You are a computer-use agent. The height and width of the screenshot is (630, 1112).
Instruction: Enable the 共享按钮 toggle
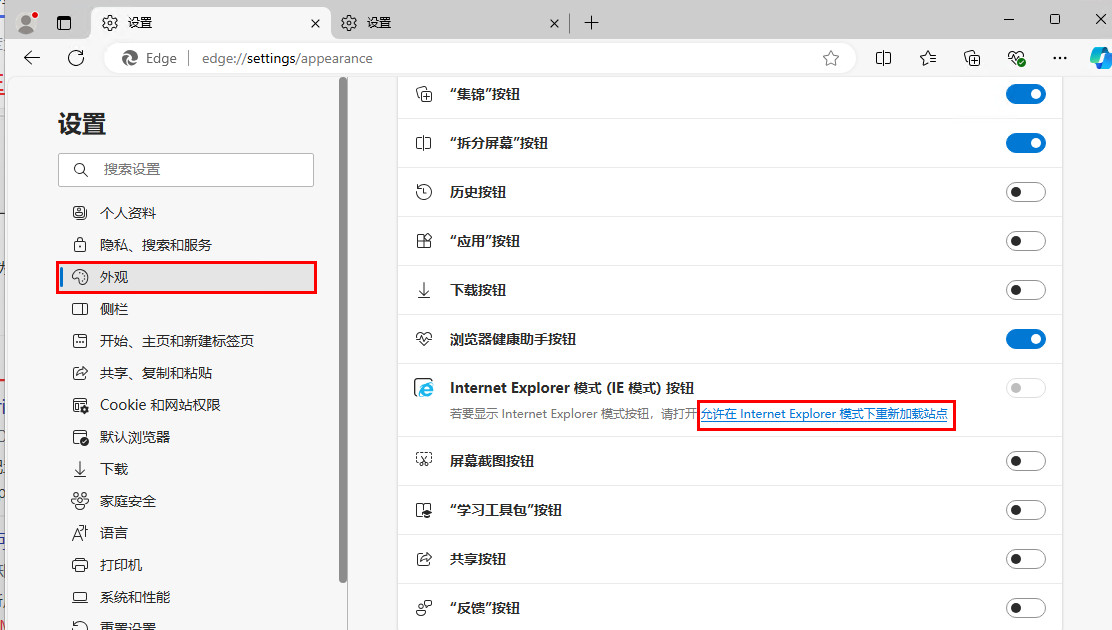[x=1025, y=559]
